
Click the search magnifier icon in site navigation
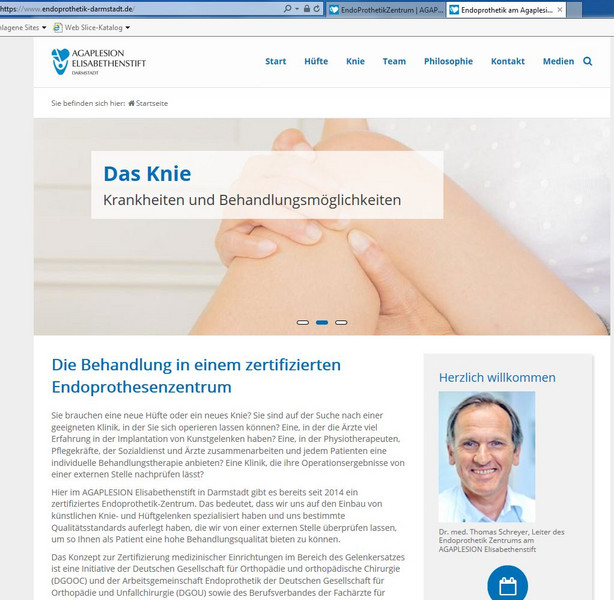[x=587, y=61]
